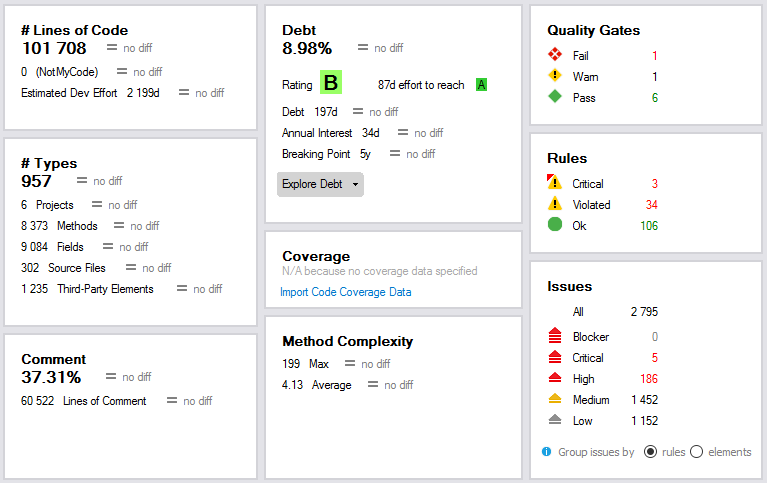This screenshot has height=483, width=767.
Task: Open medium issues count 1 452
Action: point(644,400)
